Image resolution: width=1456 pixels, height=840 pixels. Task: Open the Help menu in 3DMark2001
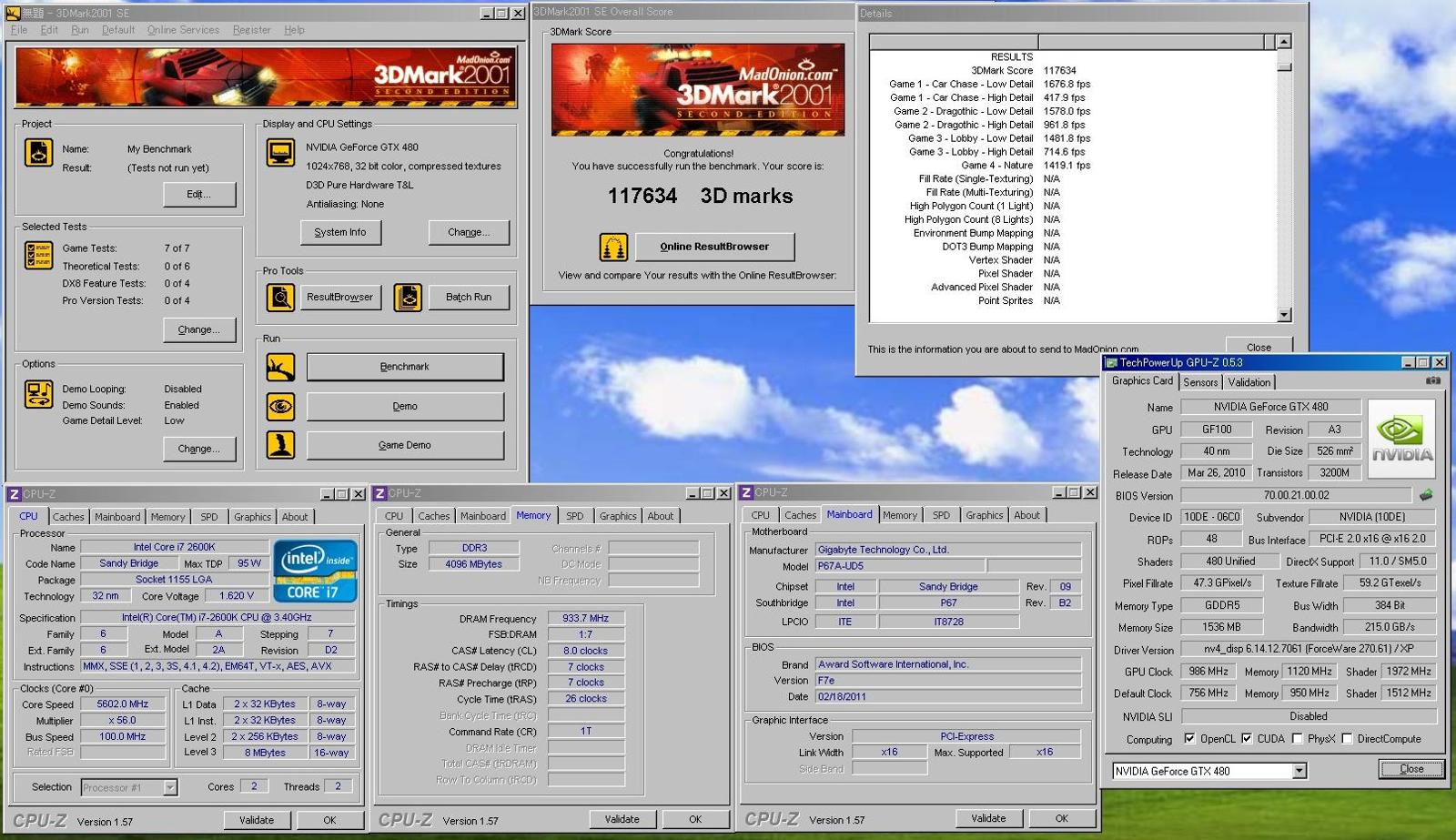[294, 30]
